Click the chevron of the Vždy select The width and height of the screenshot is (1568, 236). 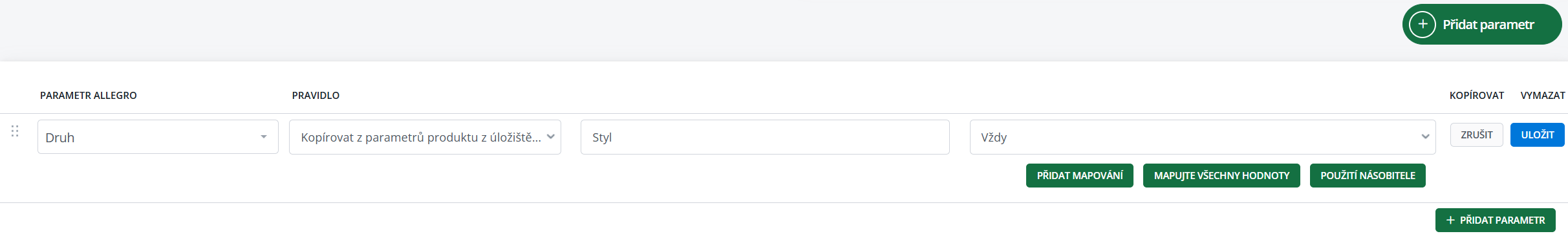point(1425,137)
